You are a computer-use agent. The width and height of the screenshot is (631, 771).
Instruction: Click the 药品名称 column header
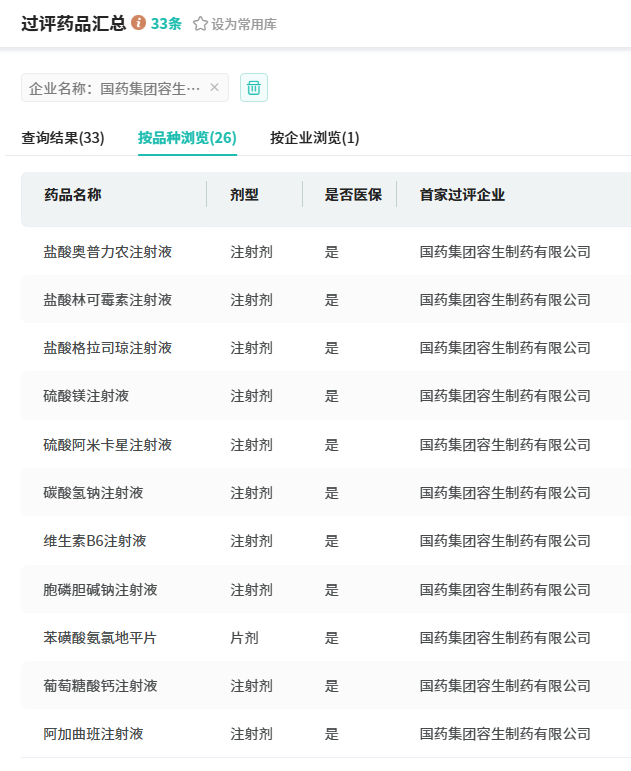pos(73,195)
